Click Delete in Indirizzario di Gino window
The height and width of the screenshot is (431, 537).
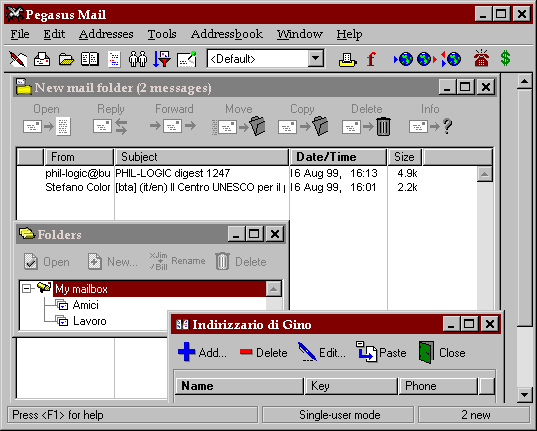(263, 352)
